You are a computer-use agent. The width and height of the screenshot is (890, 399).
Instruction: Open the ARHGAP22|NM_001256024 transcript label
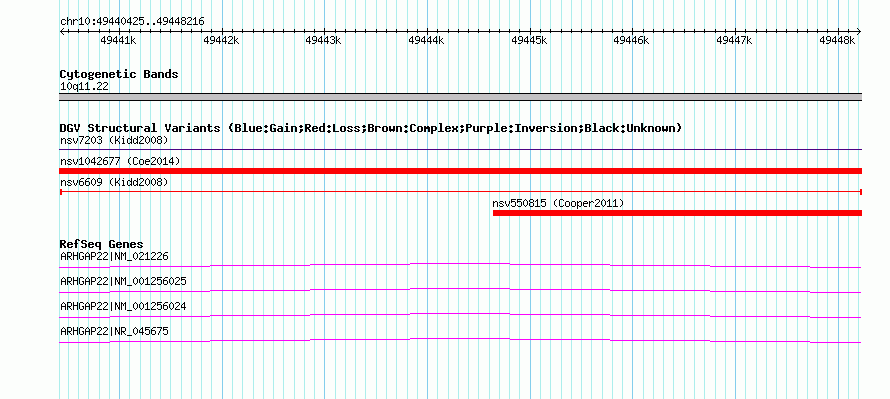123,306
